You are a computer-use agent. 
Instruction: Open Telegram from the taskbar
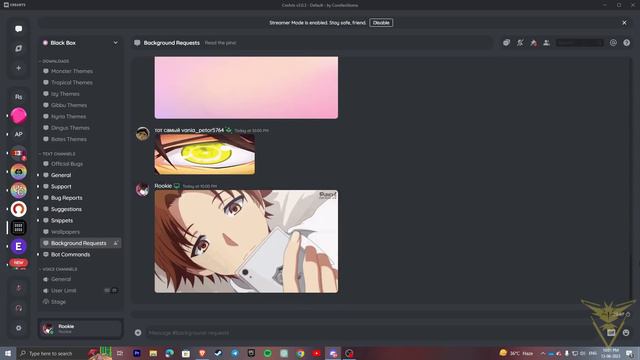coord(235,353)
